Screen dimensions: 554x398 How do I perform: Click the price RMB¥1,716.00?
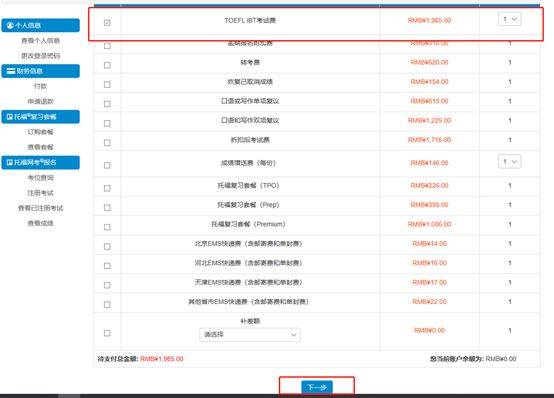tap(429, 140)
